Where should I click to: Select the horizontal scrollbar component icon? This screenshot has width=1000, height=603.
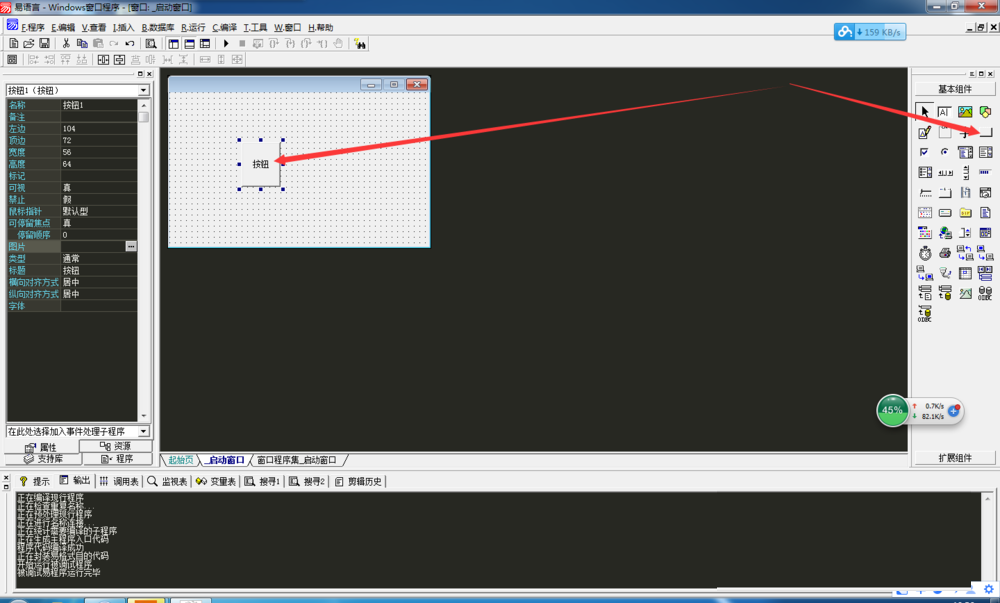pyautogui.click(x=945, y=172)
